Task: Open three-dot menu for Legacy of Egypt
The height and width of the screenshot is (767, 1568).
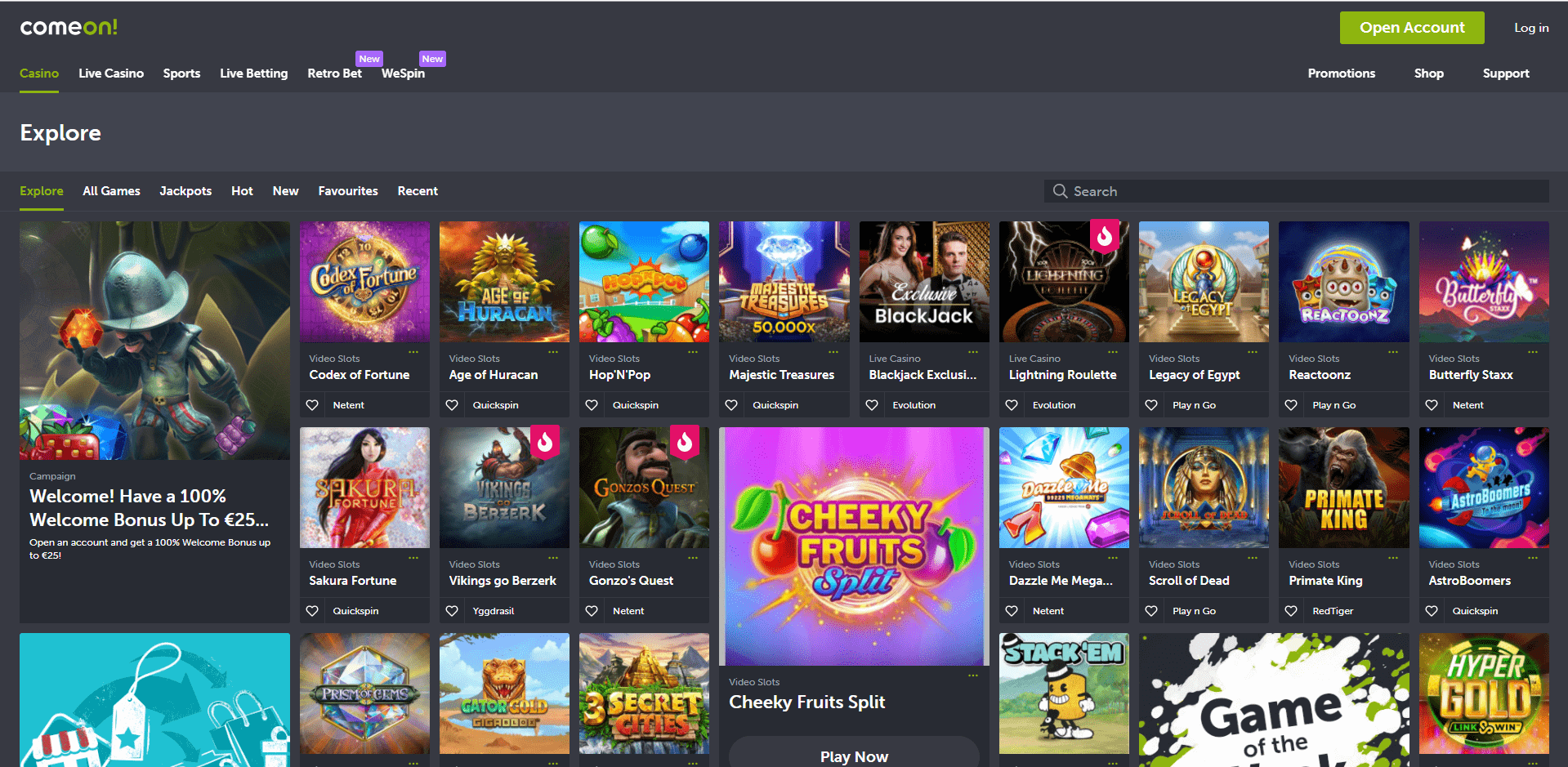Action: coord(1253,352)
